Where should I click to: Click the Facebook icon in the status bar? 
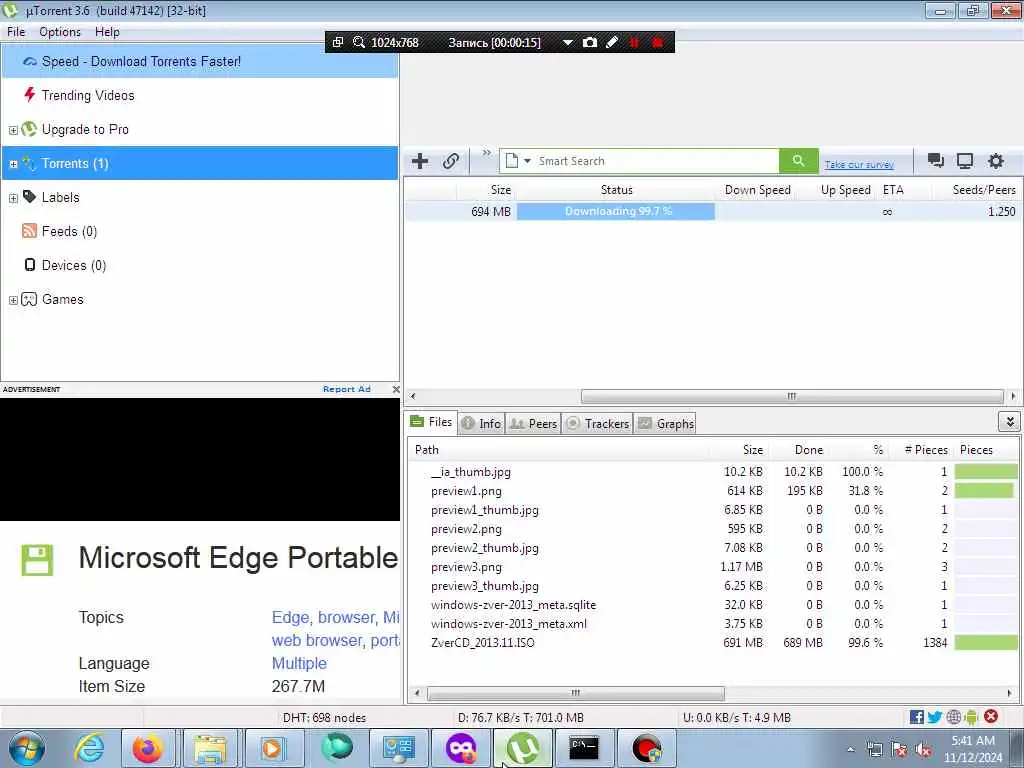coord(916,717)
